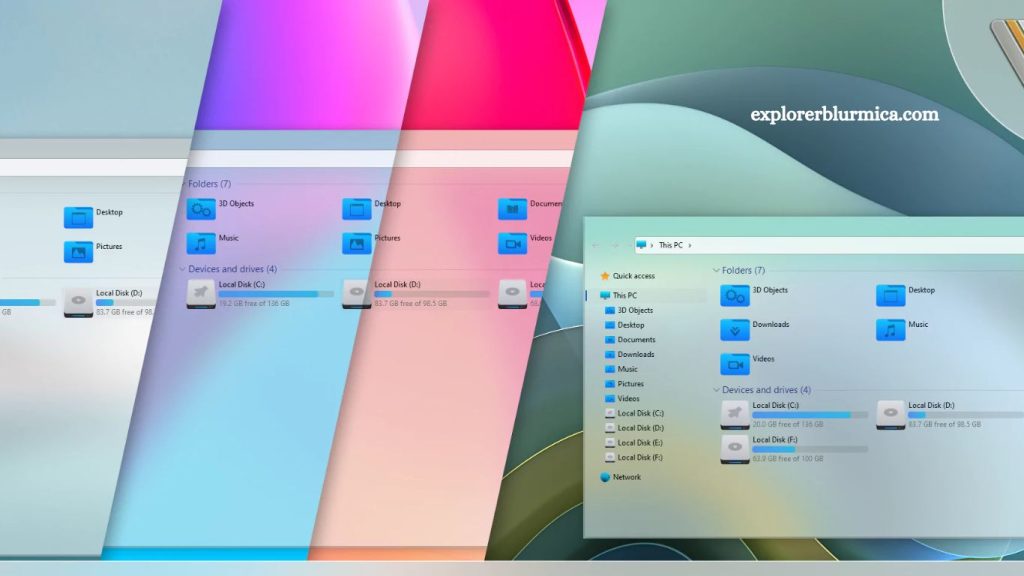Viewport: 1024px width, 576px height.
Task: Click Local Disk (F:) usage bar in green window
Action: point(810,450)
